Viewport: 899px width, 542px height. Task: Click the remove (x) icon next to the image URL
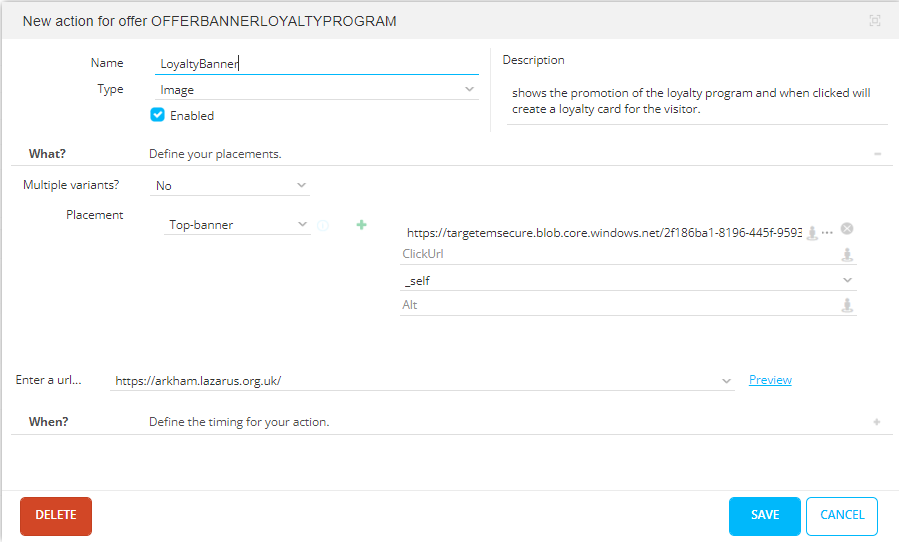pos(847,229)
